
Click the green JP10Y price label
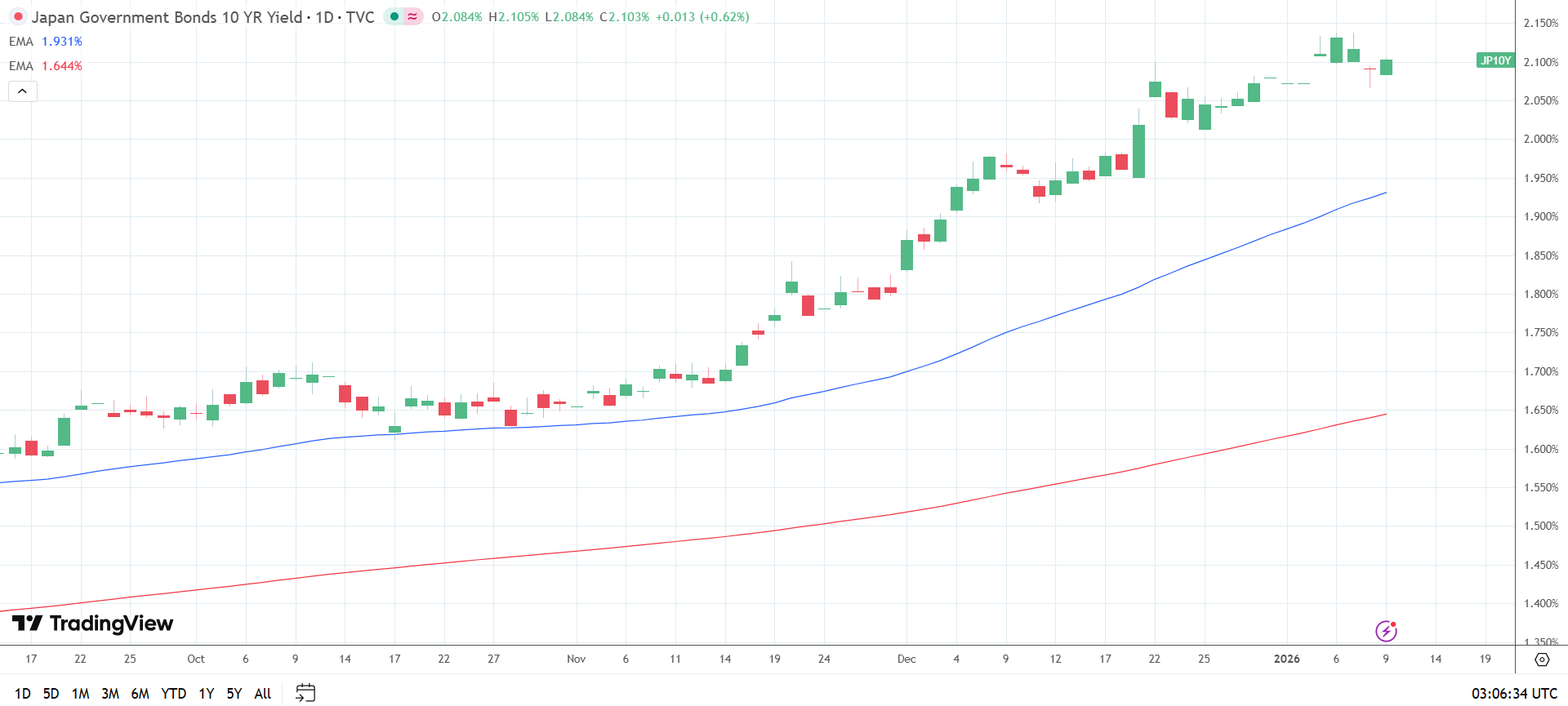1495,60
